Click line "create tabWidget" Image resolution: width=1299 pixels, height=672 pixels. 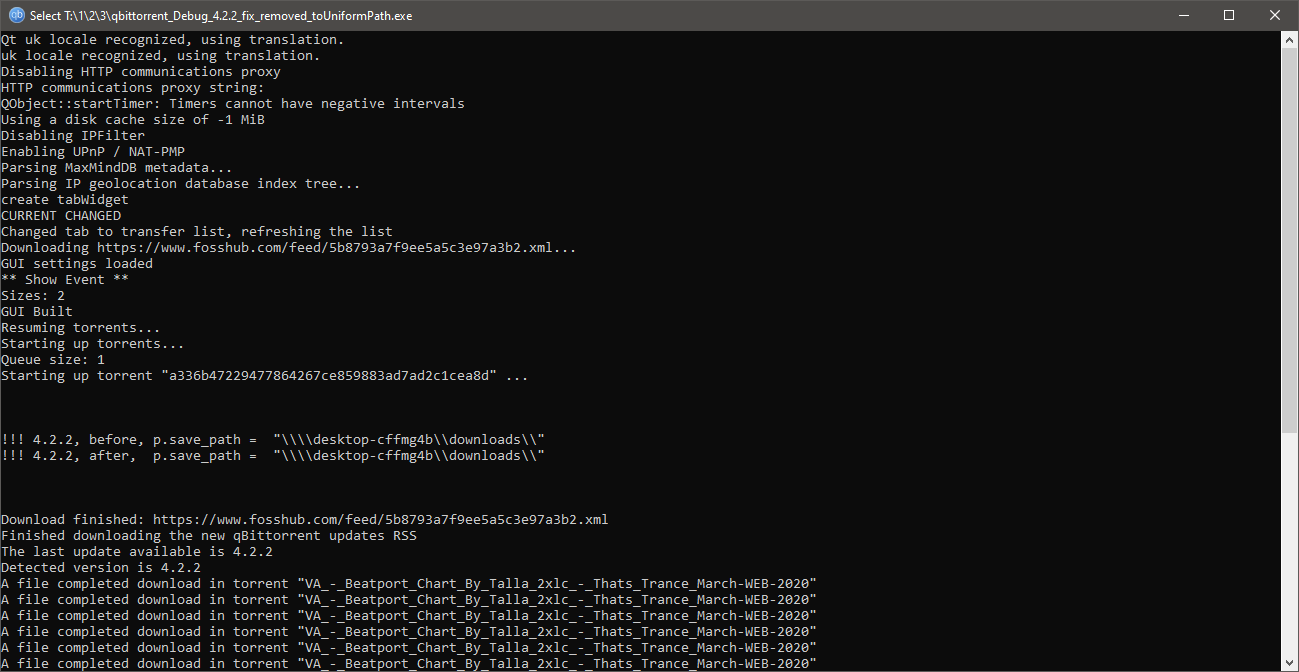coord(65,200)
